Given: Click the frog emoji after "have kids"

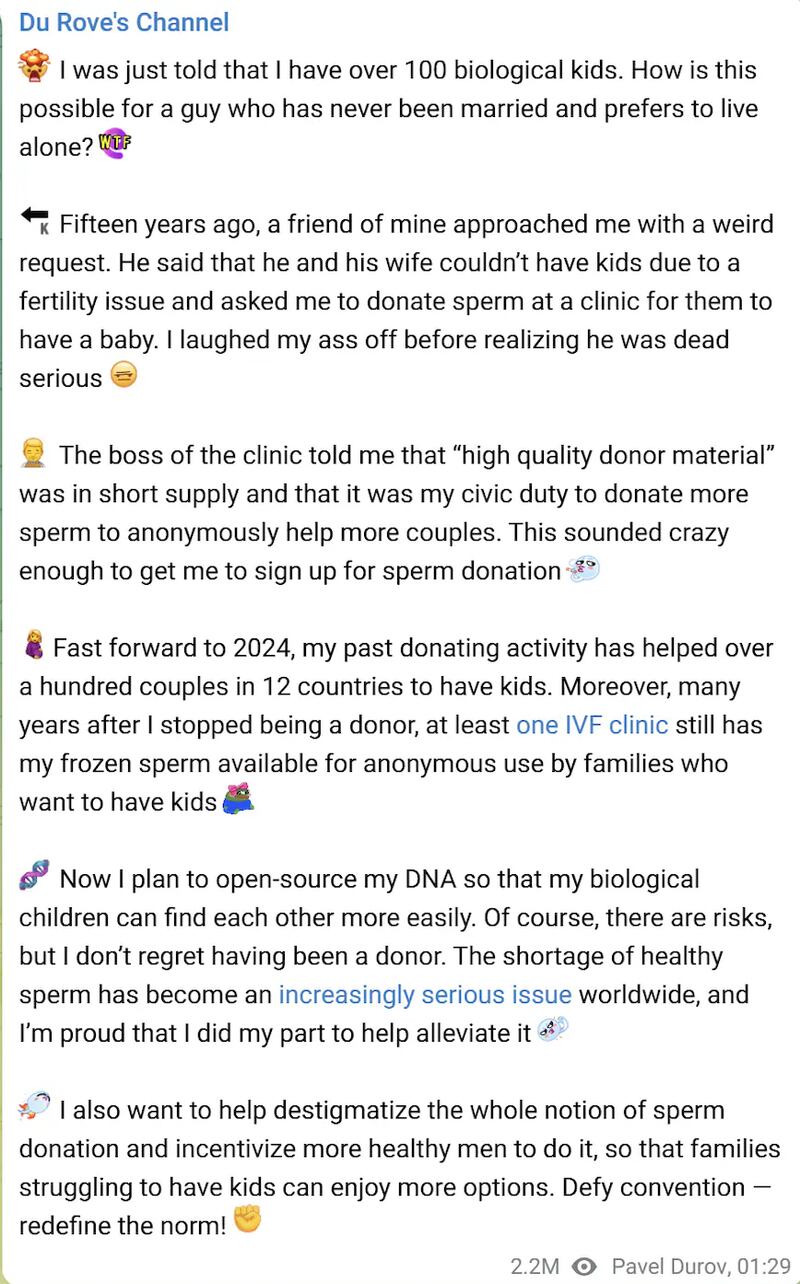Looking at the screenshot, I should [x=237, y=801].
